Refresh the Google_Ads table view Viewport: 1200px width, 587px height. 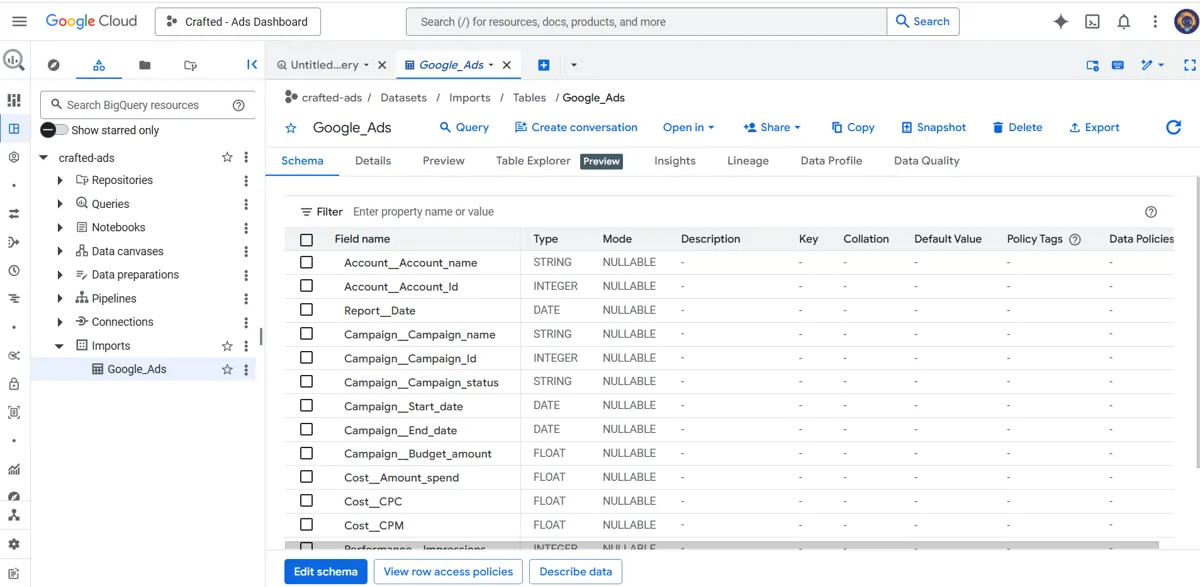tap(1171, 127)
